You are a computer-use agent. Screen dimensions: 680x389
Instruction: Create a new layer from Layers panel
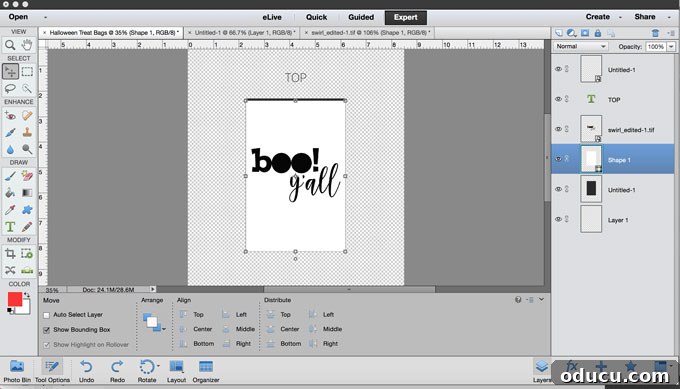tap(559, 33)
